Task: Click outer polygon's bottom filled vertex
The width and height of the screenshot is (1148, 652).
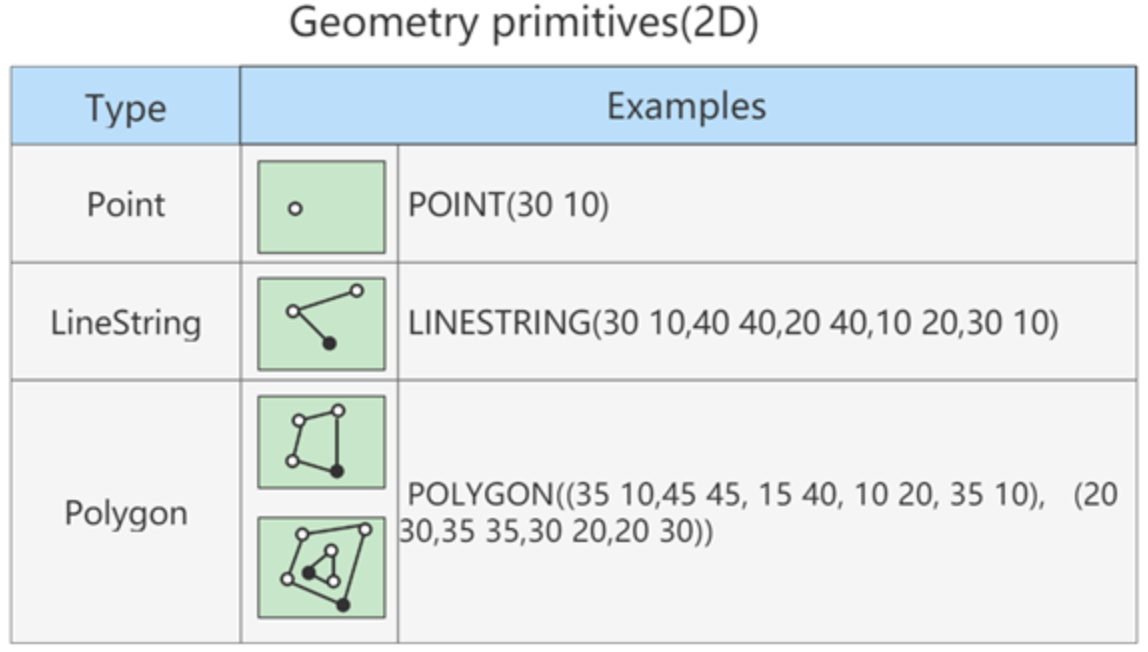Action: pyautogui.click(x=343, y=605)
